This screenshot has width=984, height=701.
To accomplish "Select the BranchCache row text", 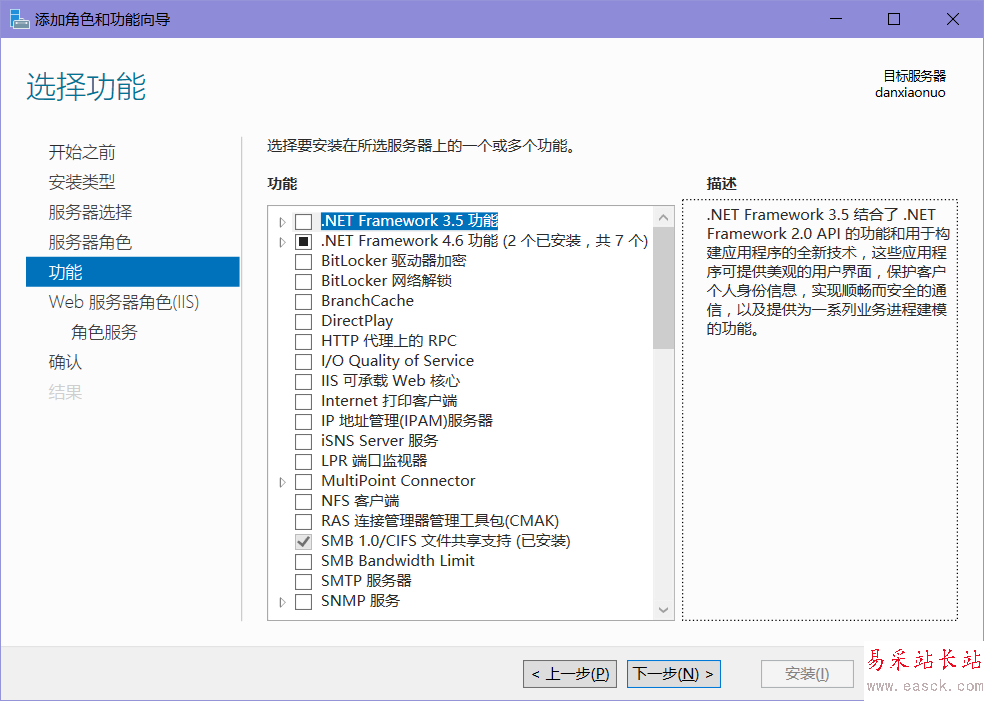I will [367, 301].
